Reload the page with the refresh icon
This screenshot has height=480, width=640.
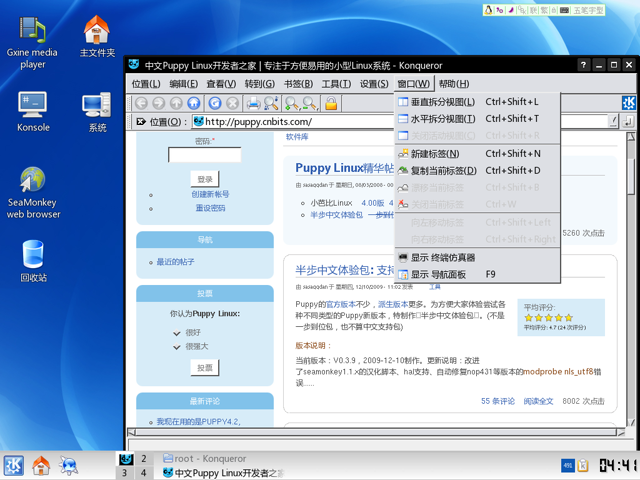pos(215,103)
